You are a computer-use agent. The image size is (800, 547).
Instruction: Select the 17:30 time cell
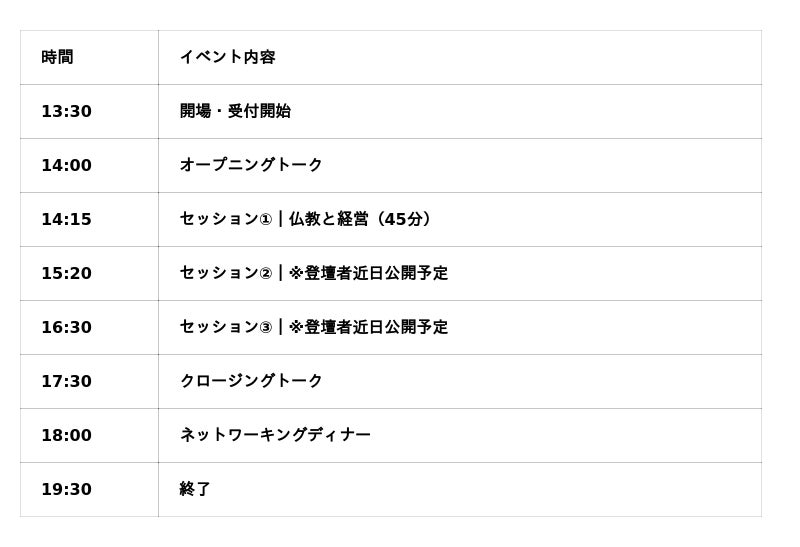coord(66,382)
